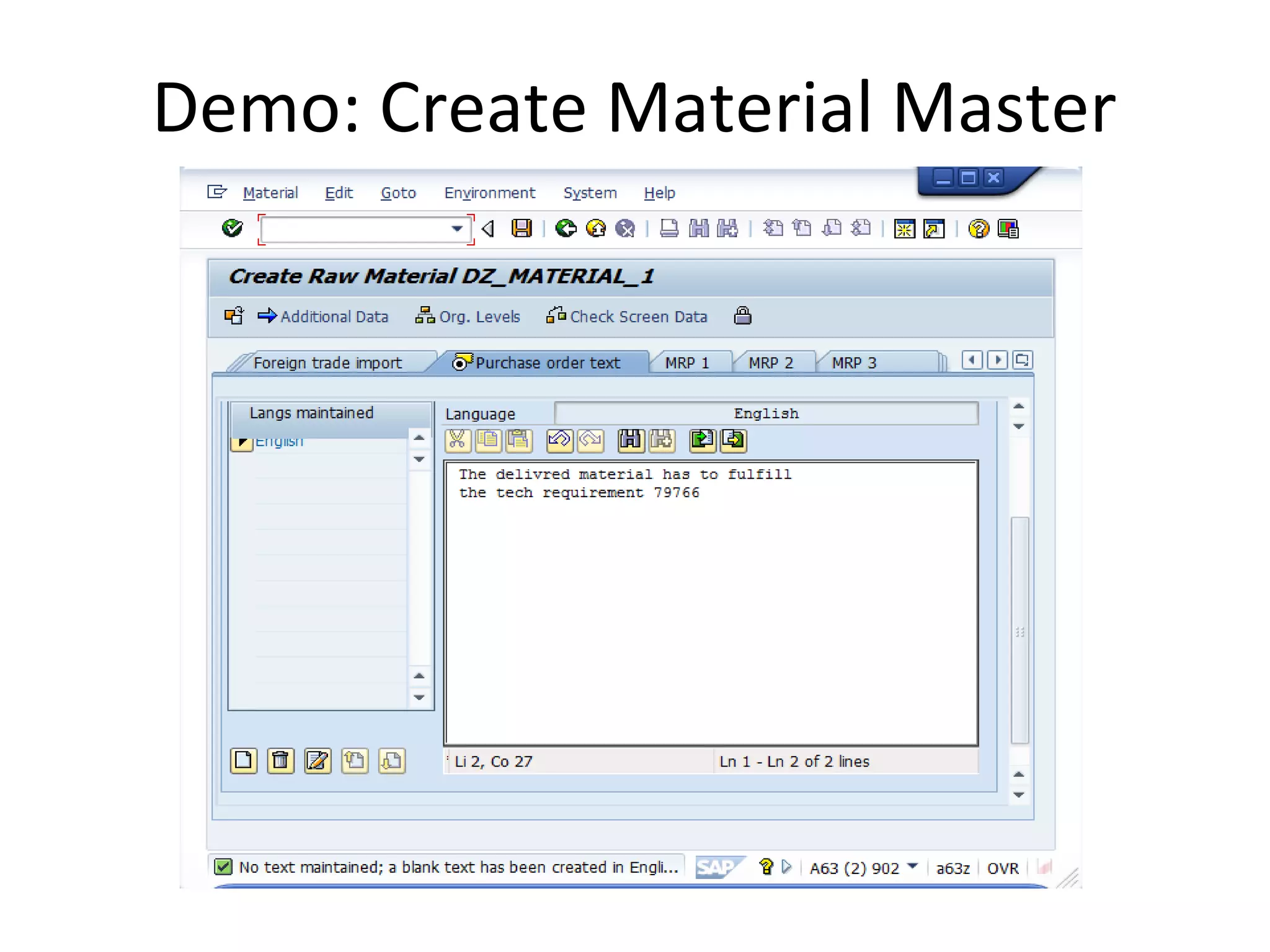This screenshot has width=1270, height=952.
Task: Click the Cancel icon in the toolbar
Action: [625, 229]
